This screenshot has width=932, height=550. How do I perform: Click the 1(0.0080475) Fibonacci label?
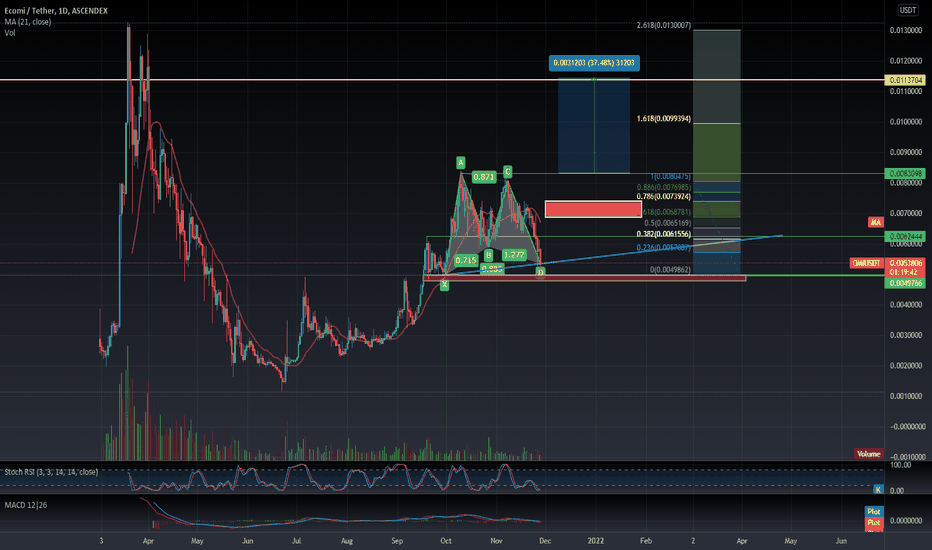pyautogui.click(x=670, y=177)
